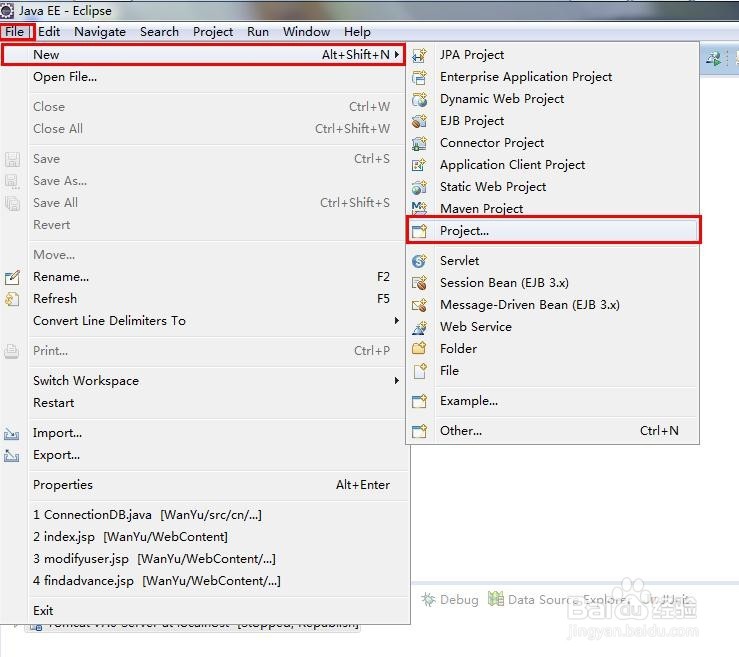Choose Static Web Project entry
Image resolution: width=739 pixels, height=657 pixels.
point(552,187)
